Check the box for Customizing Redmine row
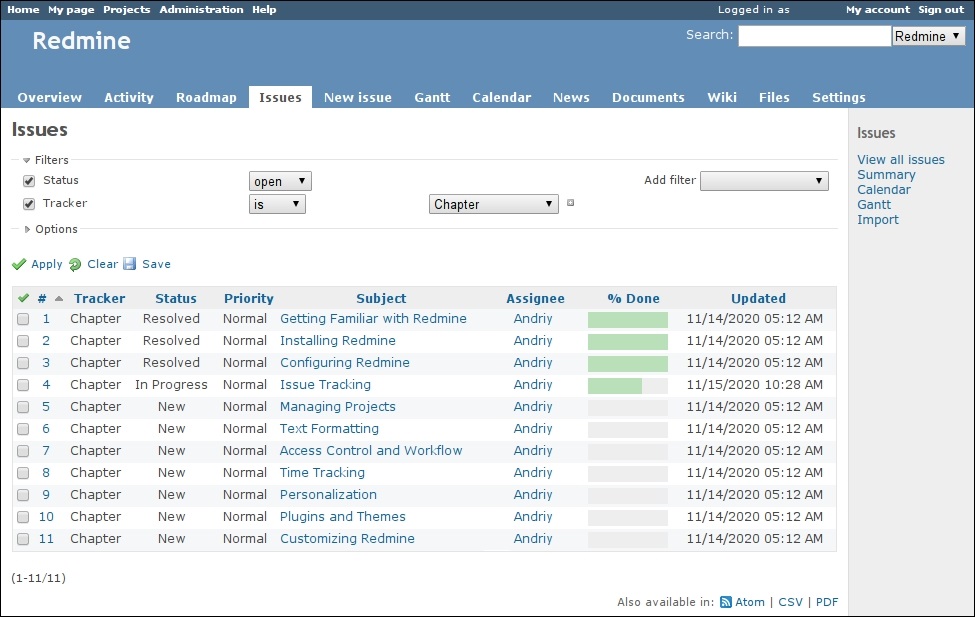975x617 pixels. click(23, 539)
